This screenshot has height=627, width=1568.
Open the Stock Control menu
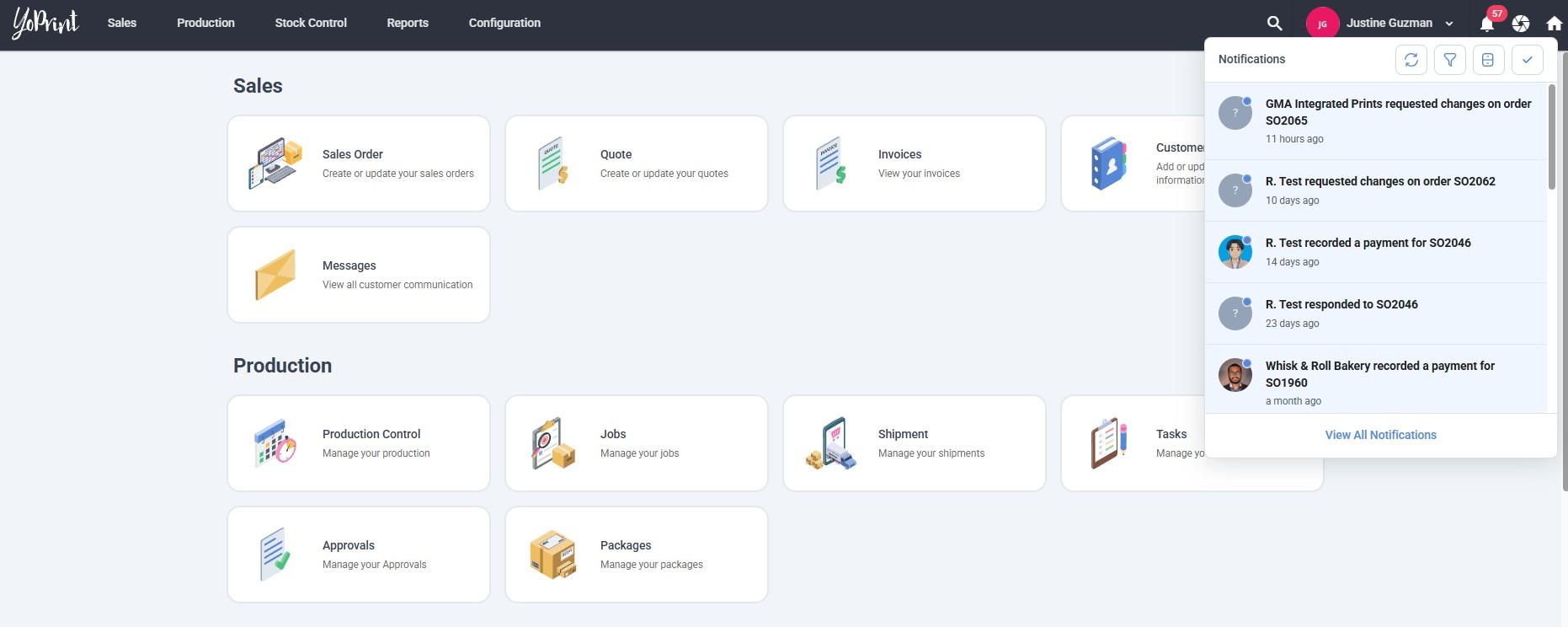tap(310, 23)
